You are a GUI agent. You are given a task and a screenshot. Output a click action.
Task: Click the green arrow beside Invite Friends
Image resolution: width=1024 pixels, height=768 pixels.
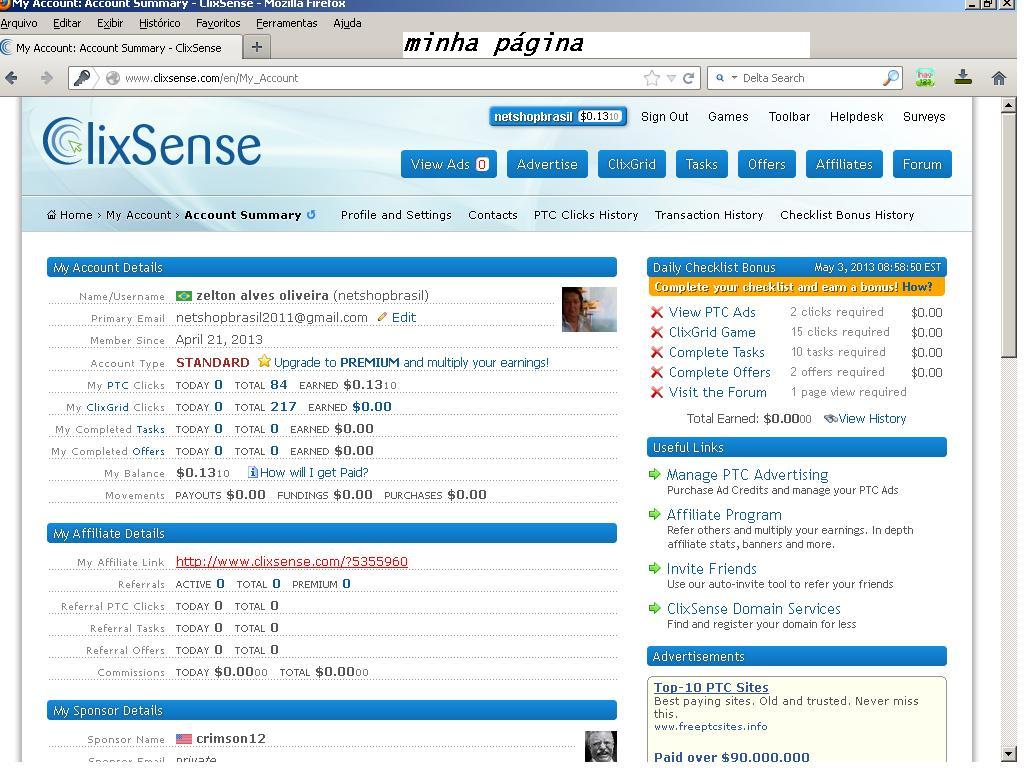click(x=654, y=568)
